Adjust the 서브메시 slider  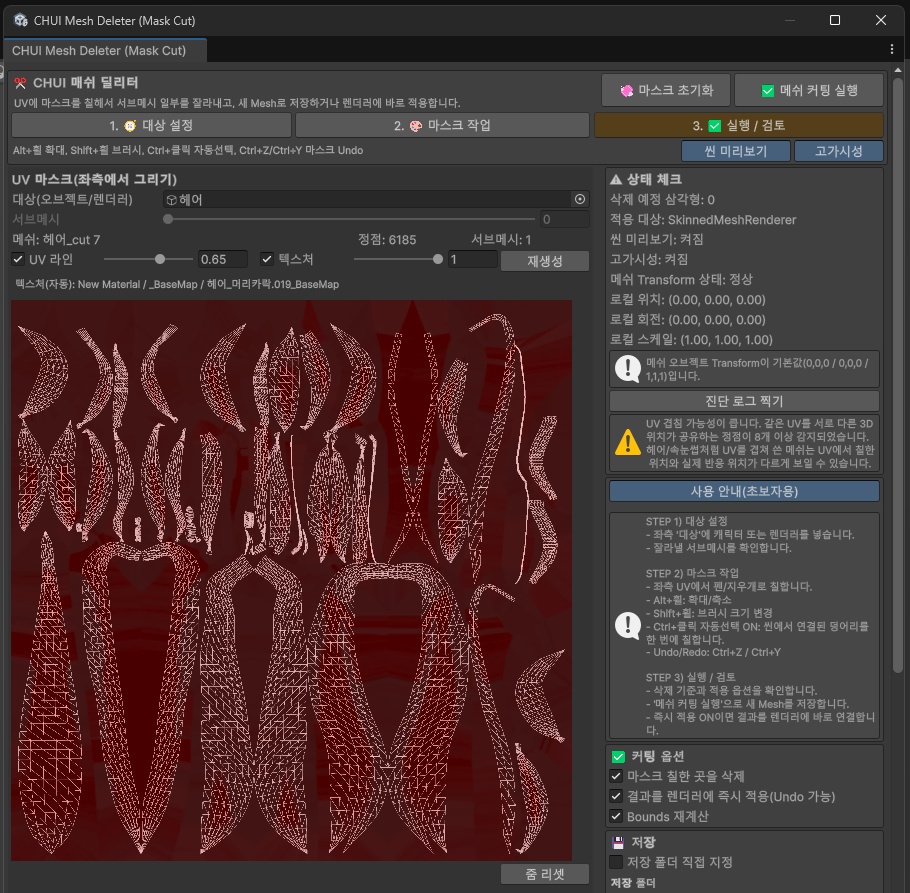[x=351, y=219]
